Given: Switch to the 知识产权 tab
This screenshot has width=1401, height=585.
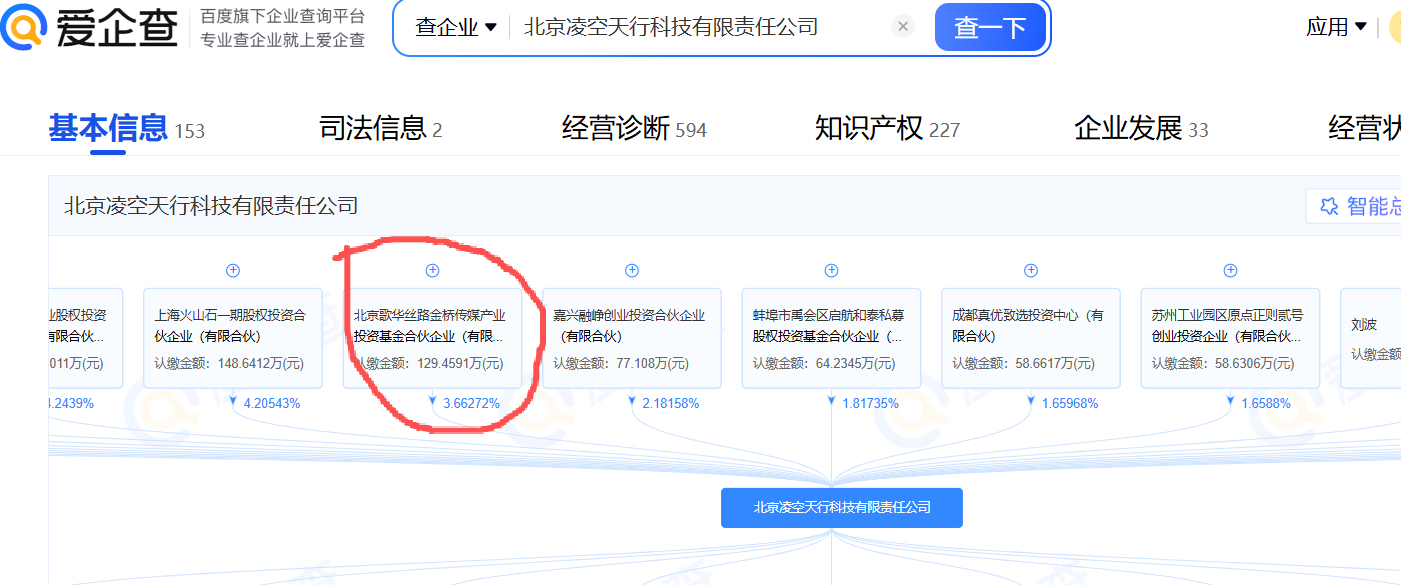Looking at the screenshot, I should tap(887, 129).
